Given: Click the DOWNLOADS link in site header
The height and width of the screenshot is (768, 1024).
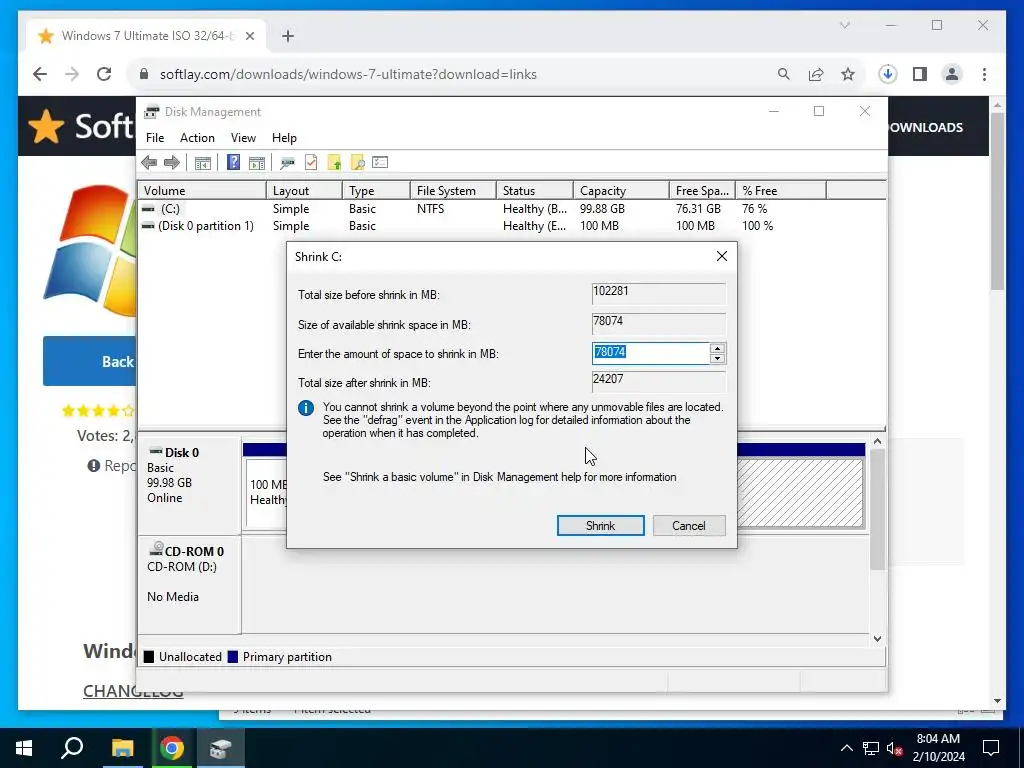Looking at the screenshot, I should tap(925, 127).
